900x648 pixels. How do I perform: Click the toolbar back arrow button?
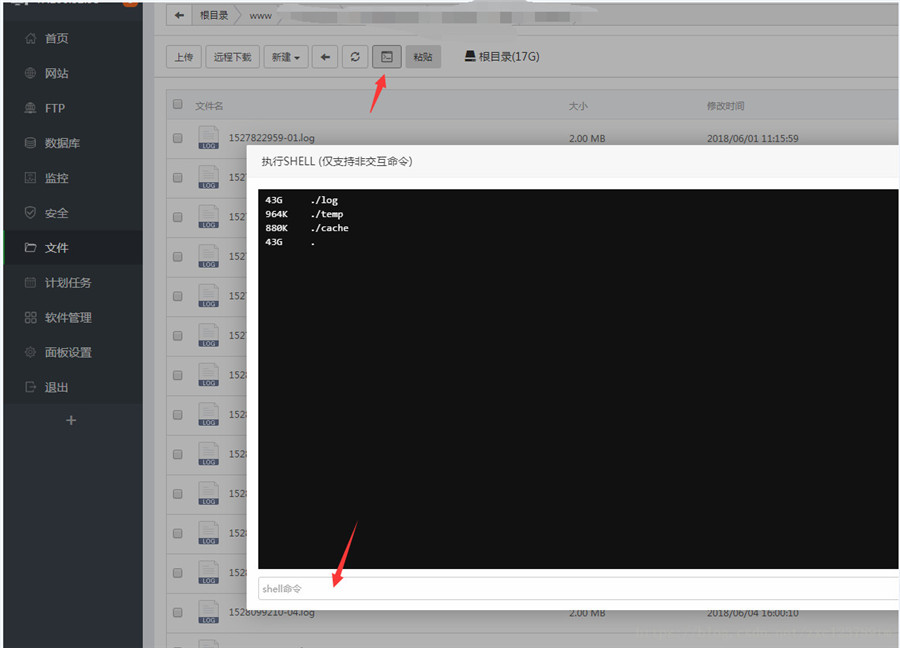tap(325, 57)
